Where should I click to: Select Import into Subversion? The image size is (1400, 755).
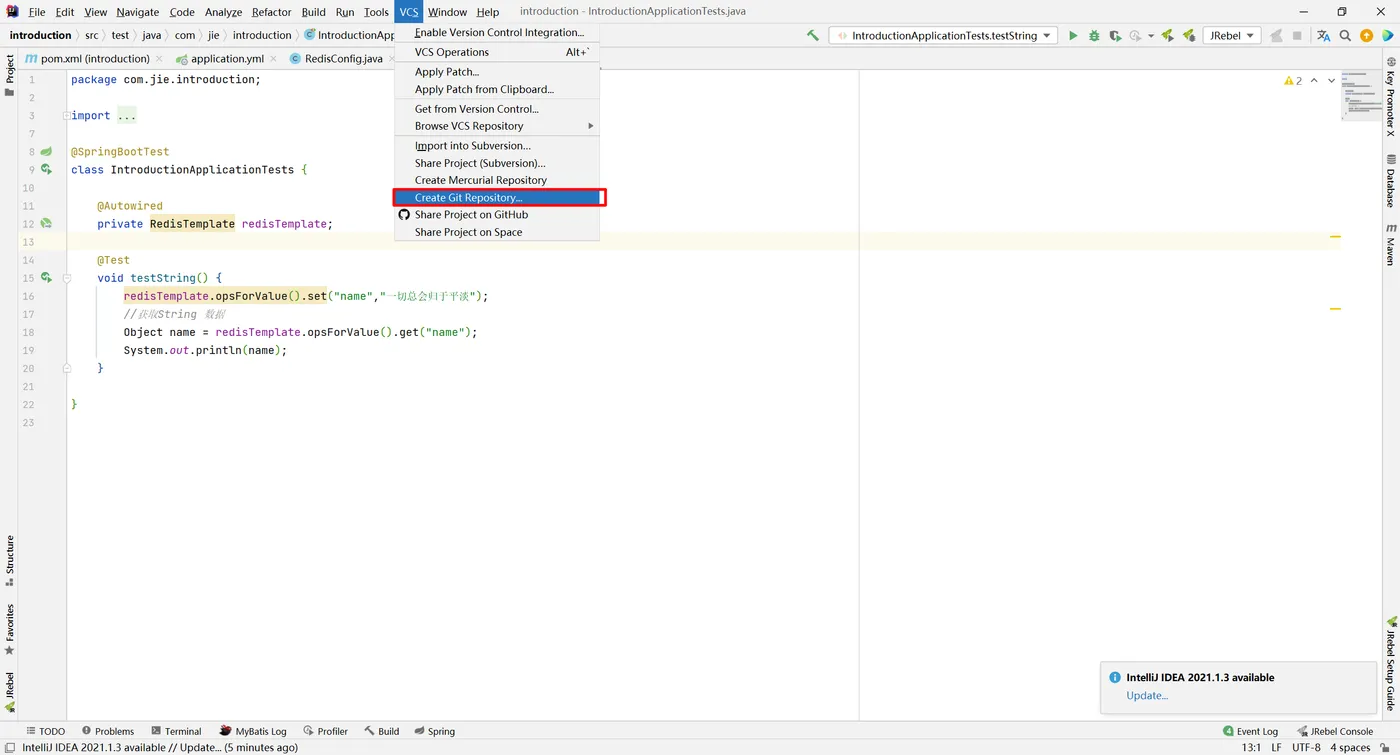(x=497, y=146)
